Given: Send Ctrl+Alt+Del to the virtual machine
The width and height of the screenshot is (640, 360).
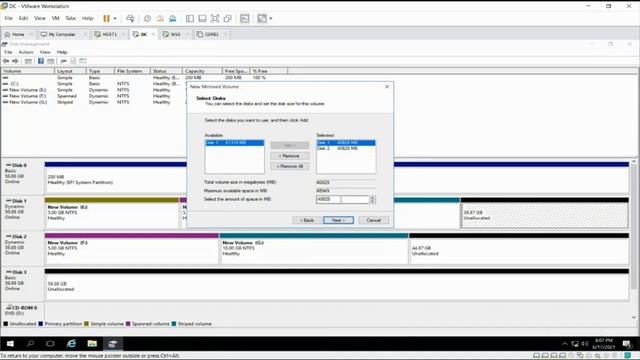Looking at the screenshot, I should point(130,18).
